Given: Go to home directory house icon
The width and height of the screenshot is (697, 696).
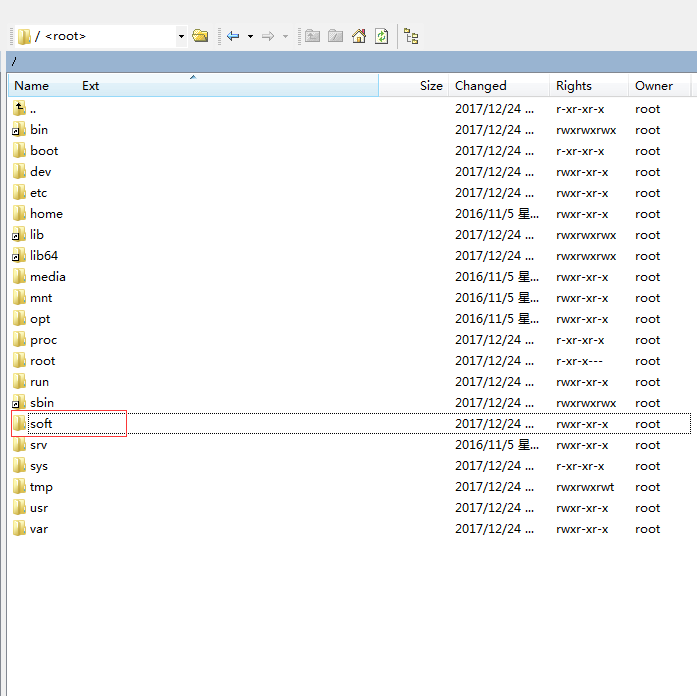Looking at the screenshot, I should pos(359,36).
